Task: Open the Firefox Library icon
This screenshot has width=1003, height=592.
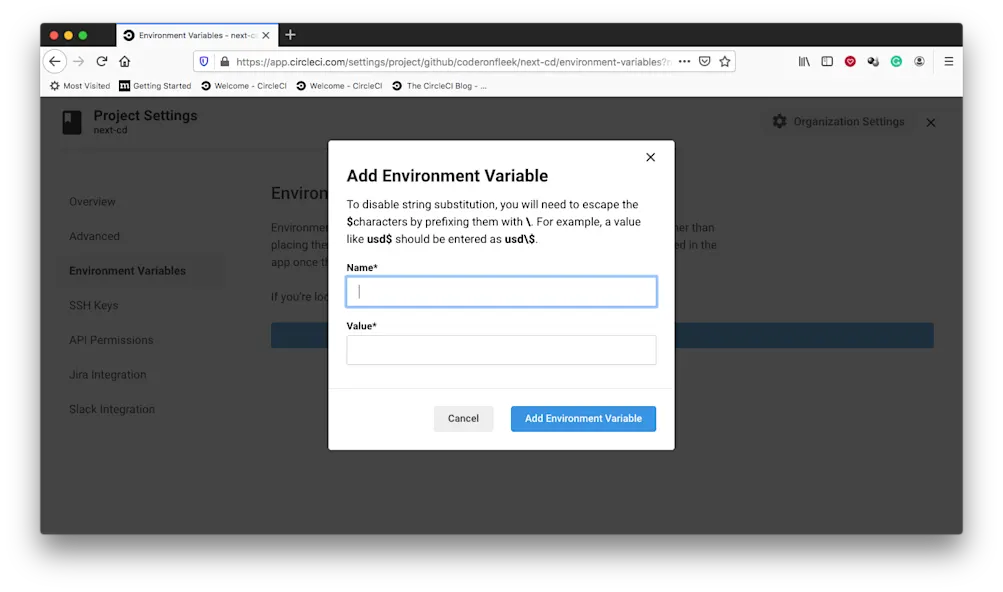Action: click(x=803, y=61)
